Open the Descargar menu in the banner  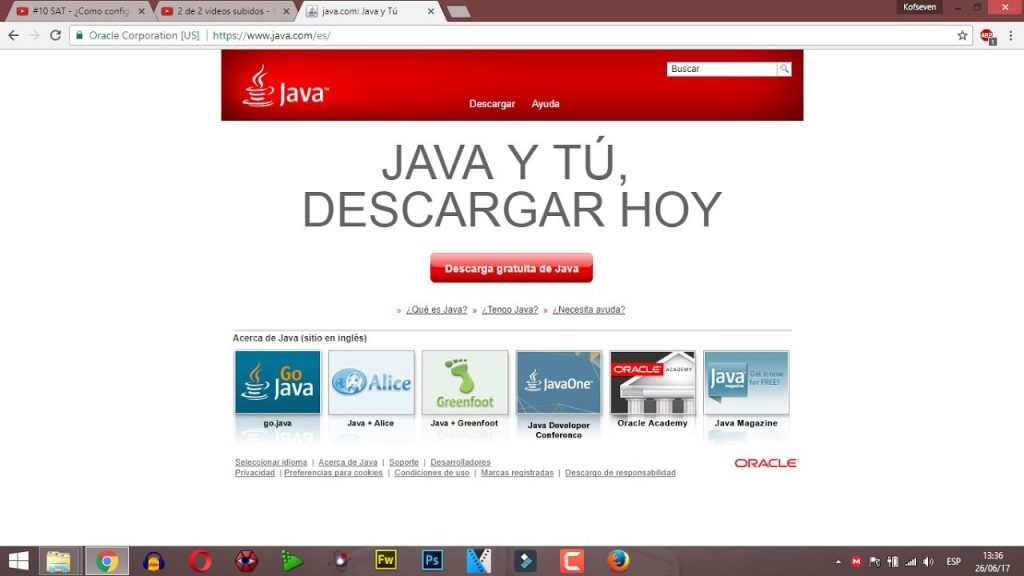tap(492, 104)
